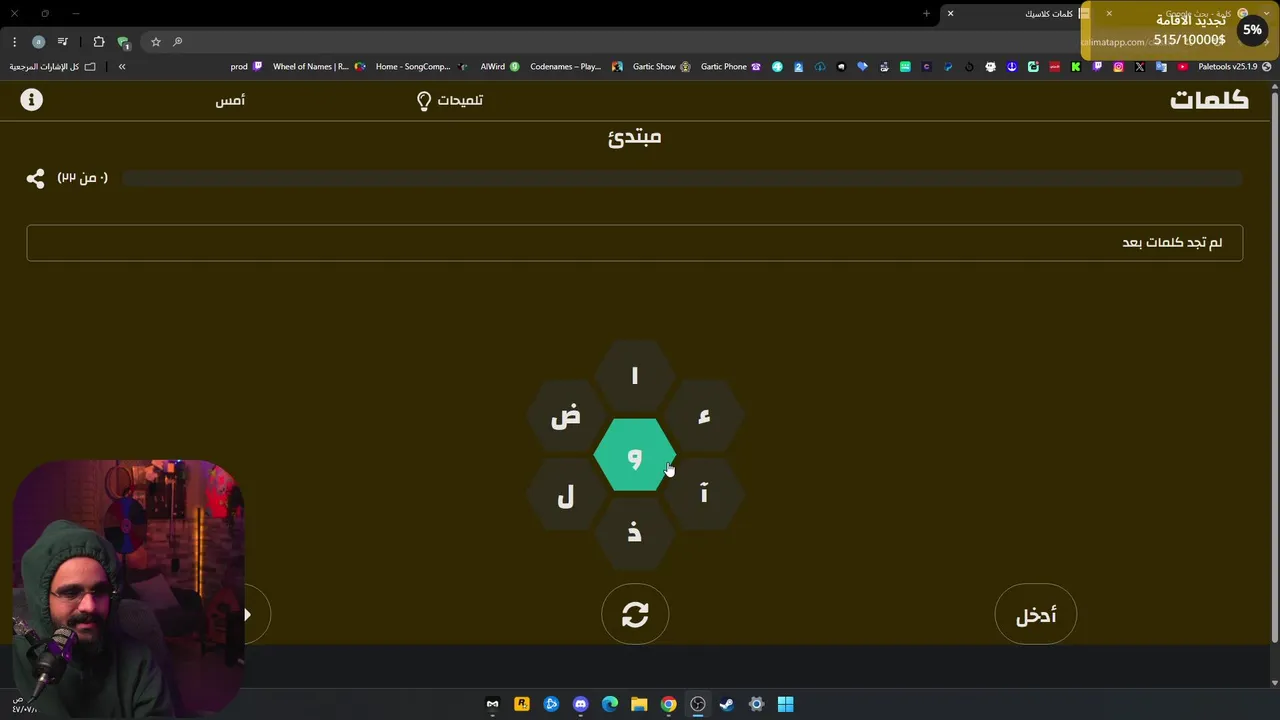This screenshot has height=720, width=1280.
Task: Open Microsoft Edge from the taskbar
Action: click(x=610, y=704)
